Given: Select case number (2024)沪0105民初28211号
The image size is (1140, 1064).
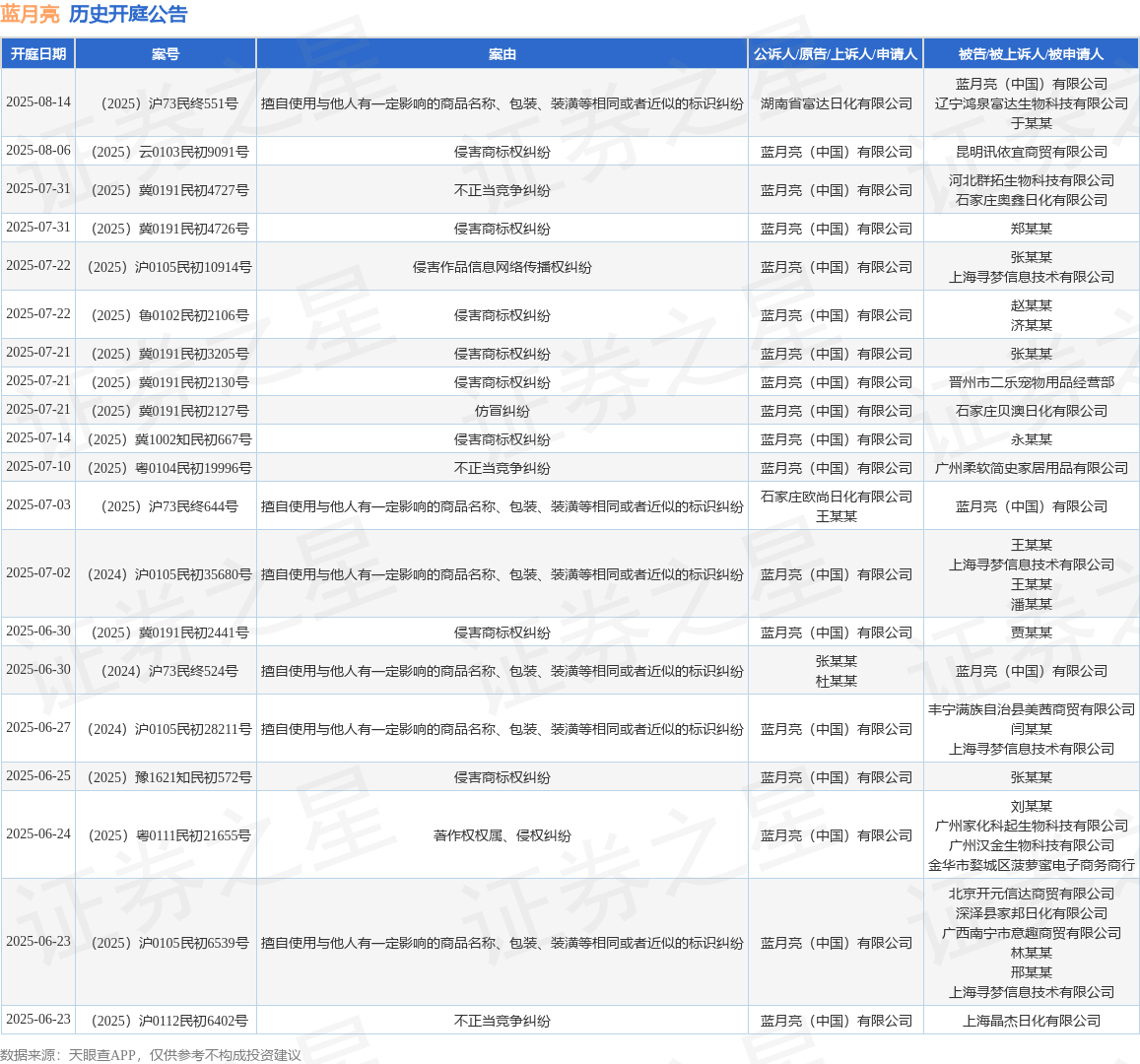Looking at the screenshot, I should click(169, 730).
